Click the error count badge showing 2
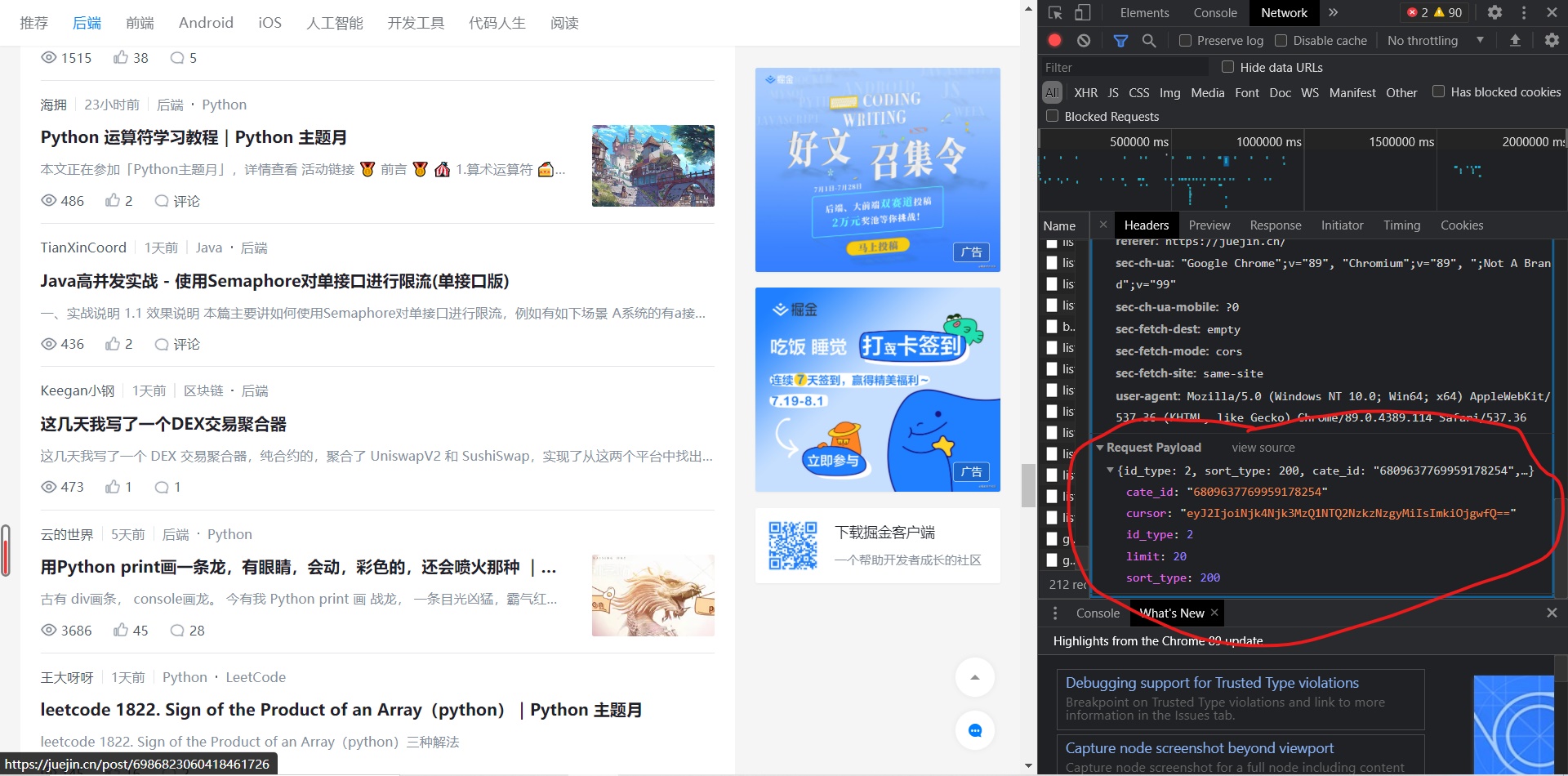Viewport: 1568px width, 776px height. coord(1418,12)
